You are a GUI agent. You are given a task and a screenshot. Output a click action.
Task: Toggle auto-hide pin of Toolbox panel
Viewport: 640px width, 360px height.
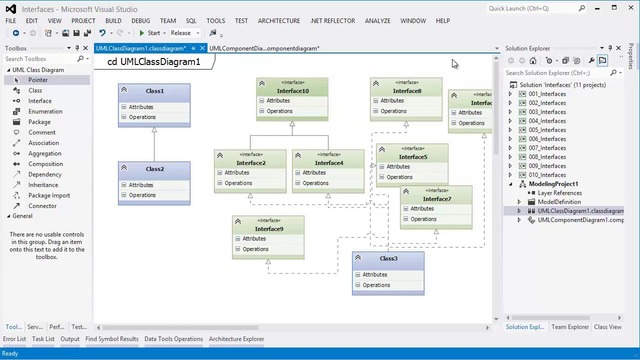pyautogui.click(x=77, y=48)
